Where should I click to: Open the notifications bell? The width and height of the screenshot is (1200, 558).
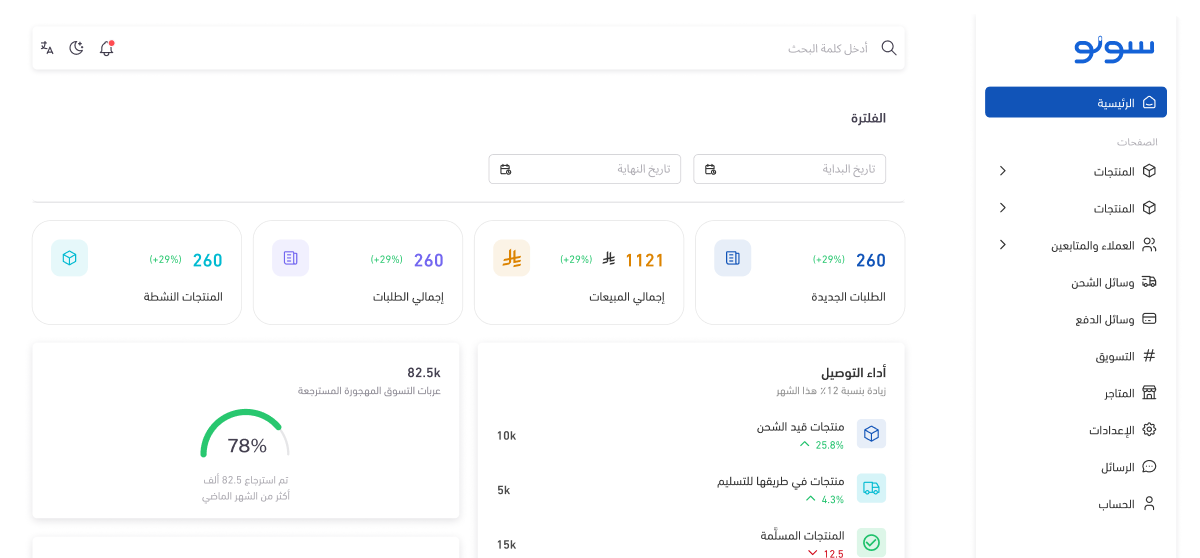[x=106, y=48]
